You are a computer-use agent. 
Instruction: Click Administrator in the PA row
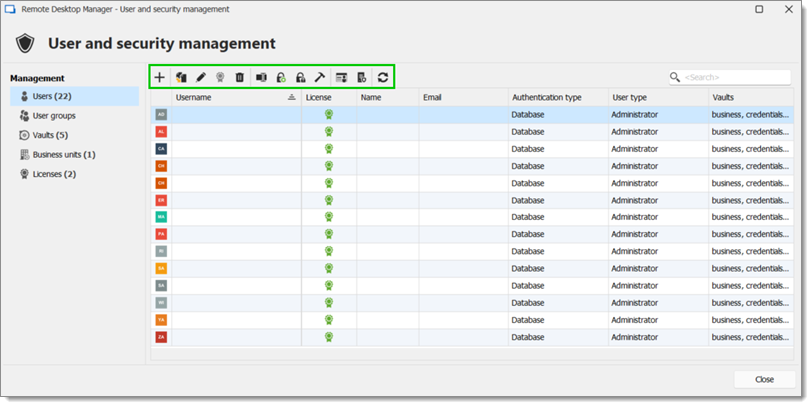634,234
